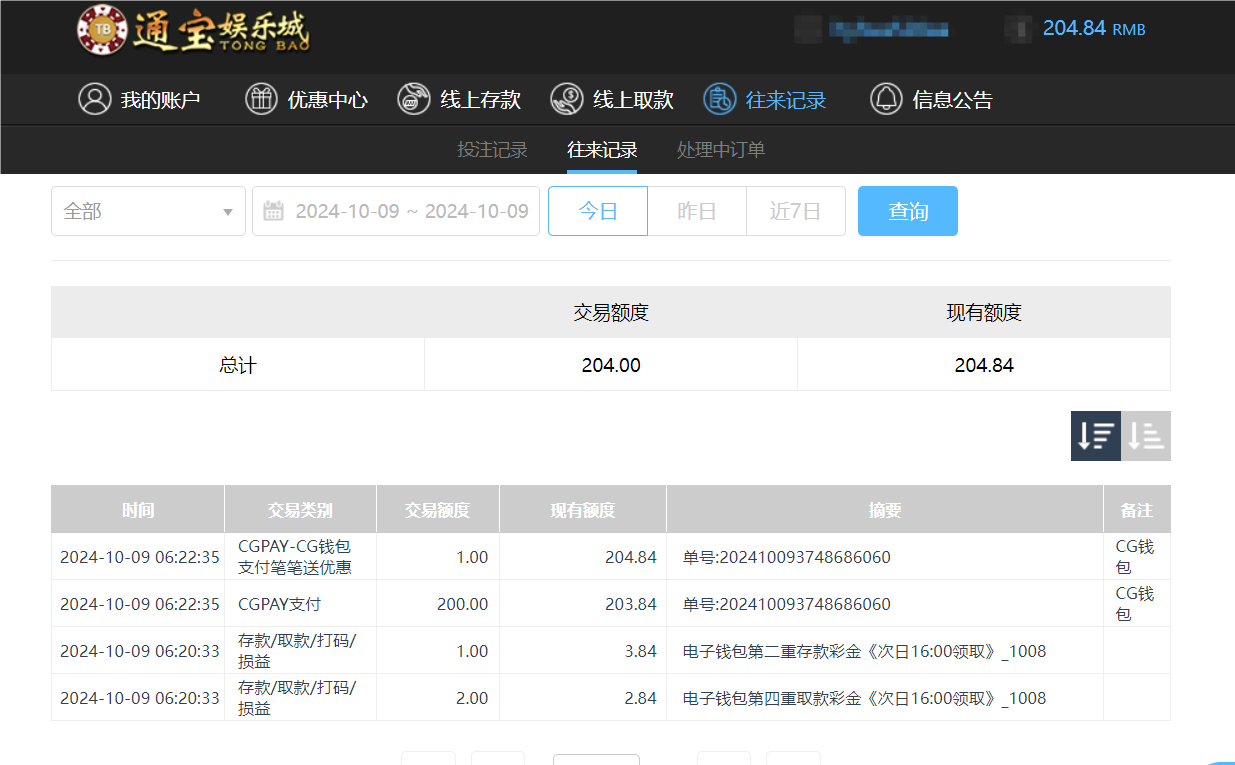Select the 近7日 quick filter button
The height and width of the screenshot is (765, 1235).
coord(795,210)
